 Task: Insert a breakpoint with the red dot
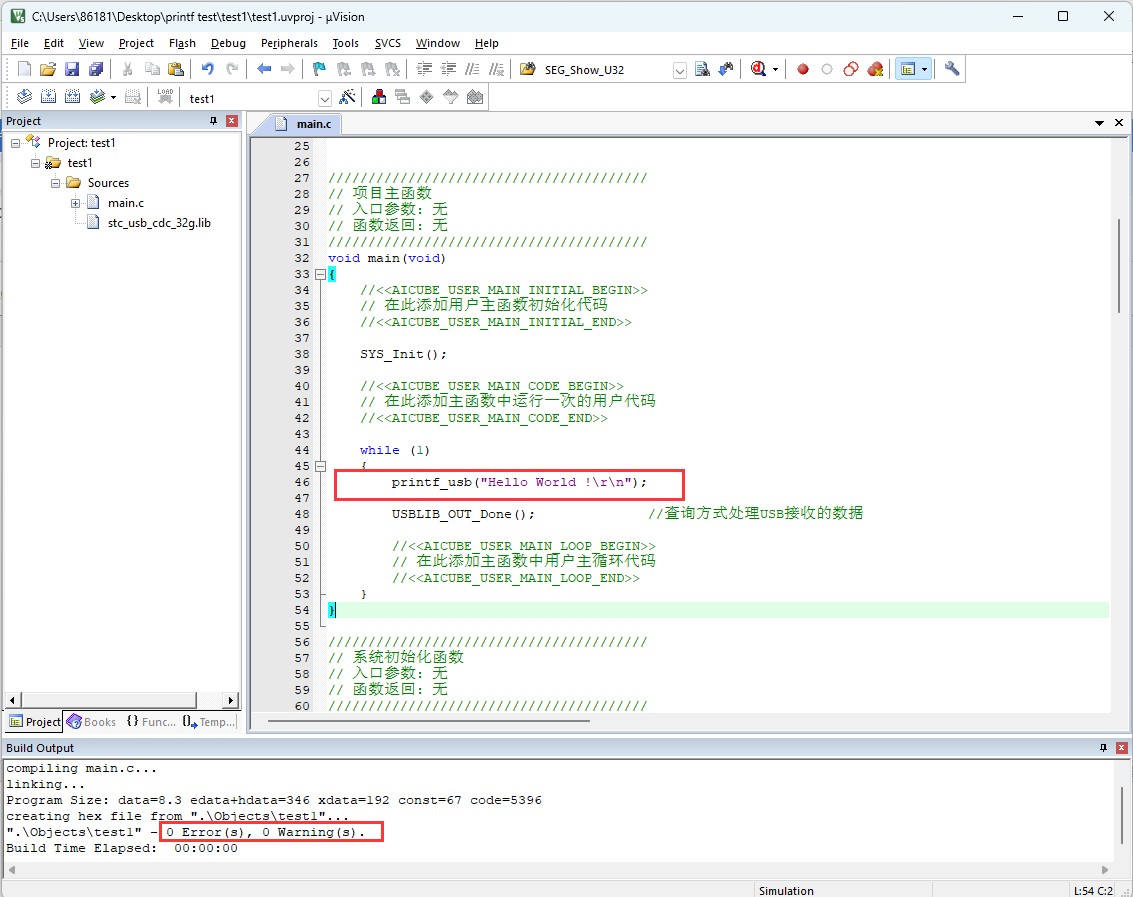[x=803, y=69]
